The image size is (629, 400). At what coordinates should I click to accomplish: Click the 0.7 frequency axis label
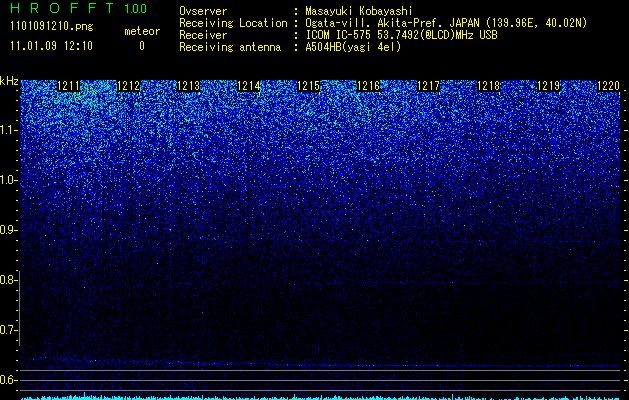(x=7, y=330)
